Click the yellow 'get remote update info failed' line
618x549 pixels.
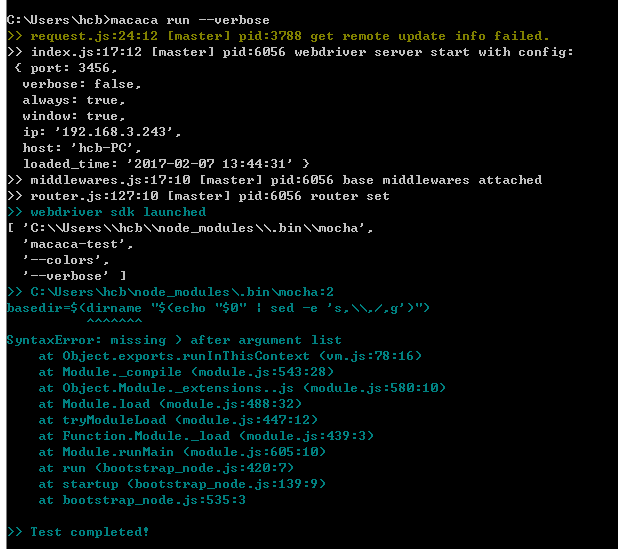[x=278, y=36]
